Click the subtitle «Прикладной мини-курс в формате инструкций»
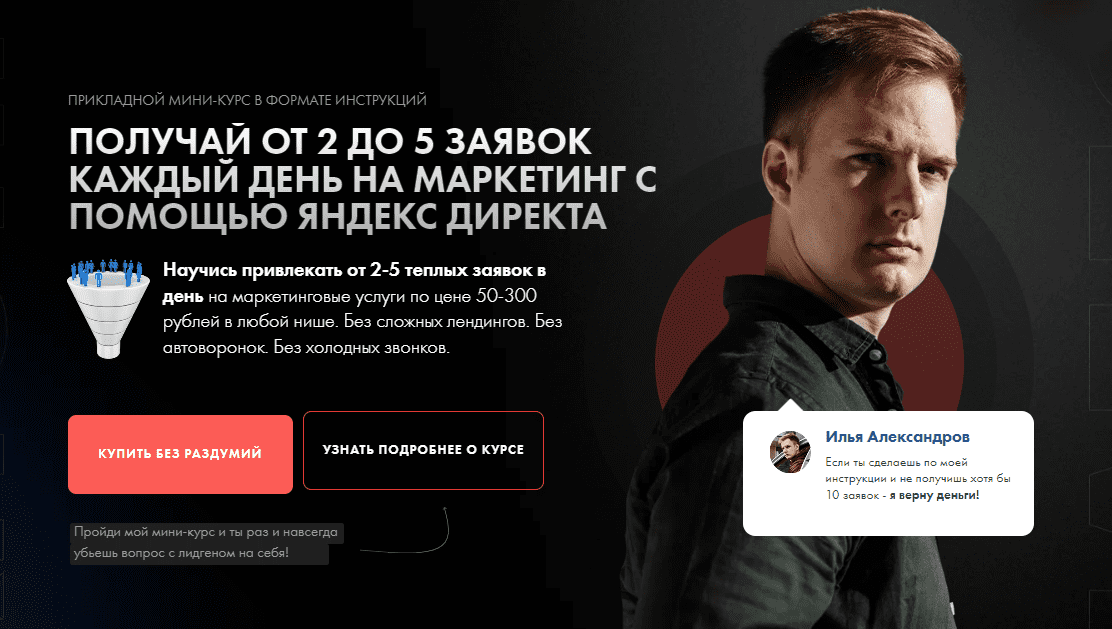The width and height of the screenshot is (1112, 629). point(248,100)
